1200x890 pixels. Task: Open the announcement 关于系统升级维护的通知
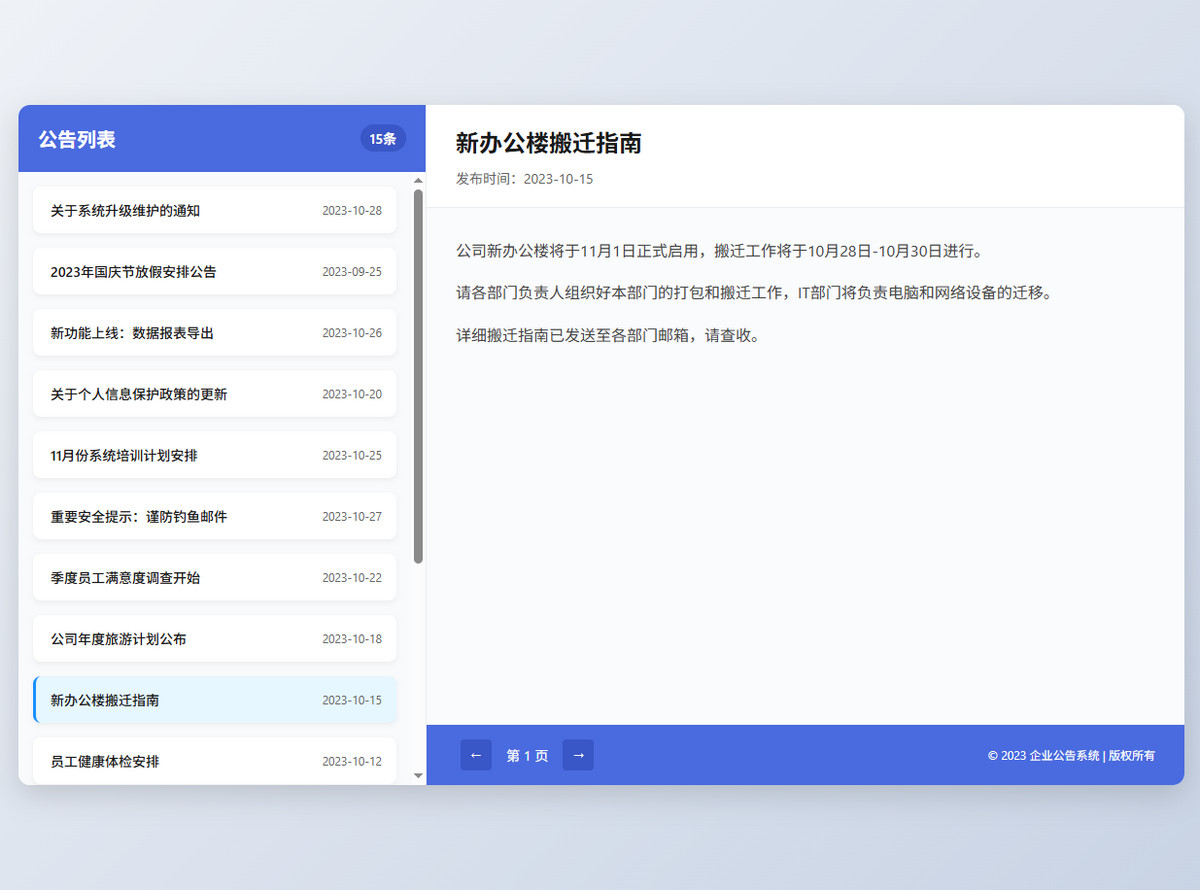click(x=214, y=210)
